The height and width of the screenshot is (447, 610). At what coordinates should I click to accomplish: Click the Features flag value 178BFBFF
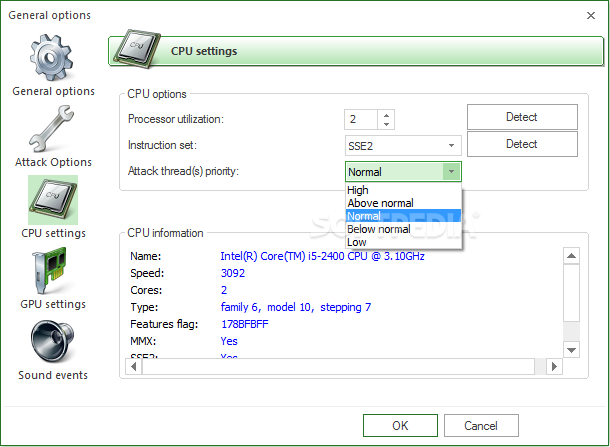(245, 324)
